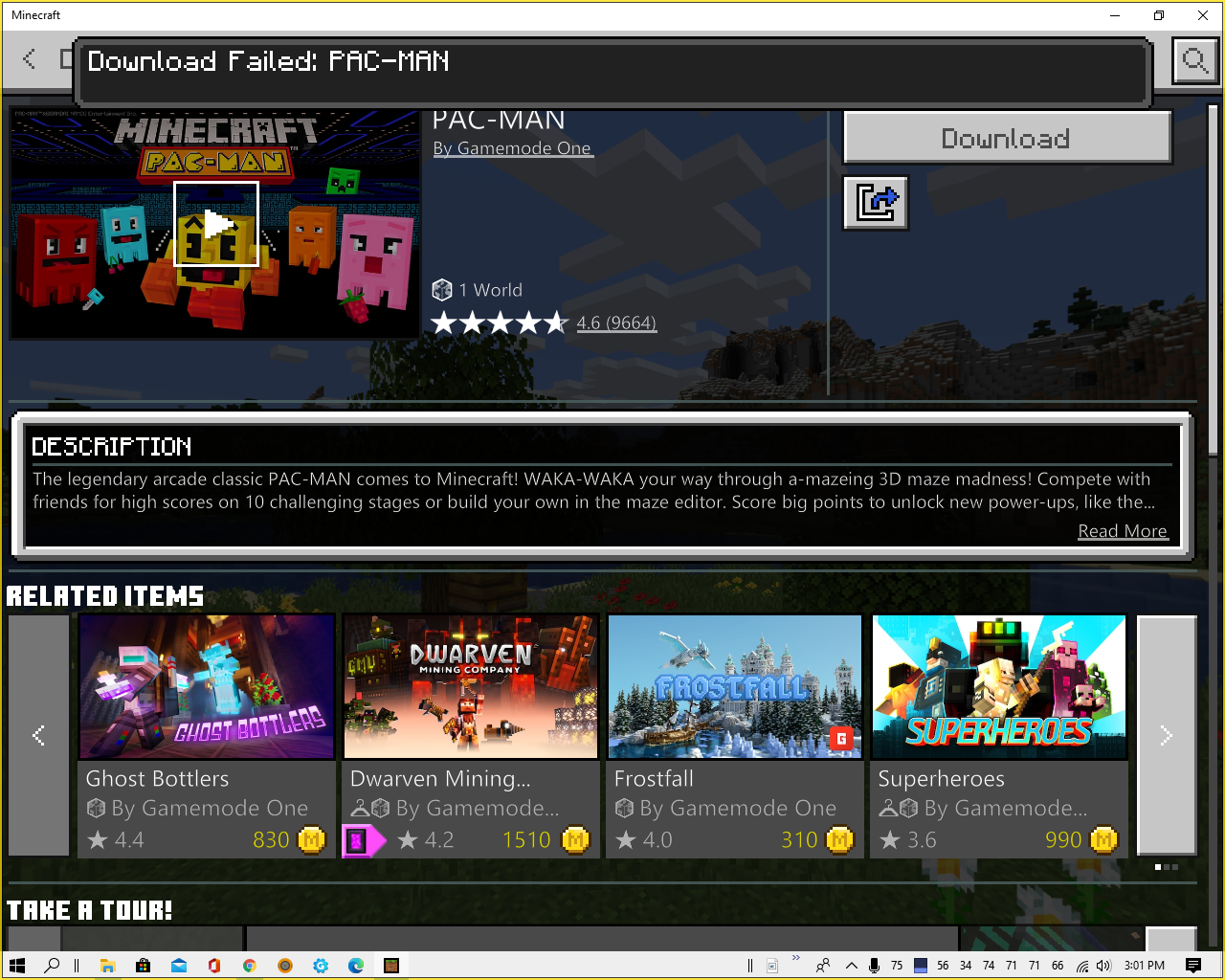Click the Download button for PAC-MAN
Image resolution: width=1225 pixels, height=980 pixels.
[1007, 138]
